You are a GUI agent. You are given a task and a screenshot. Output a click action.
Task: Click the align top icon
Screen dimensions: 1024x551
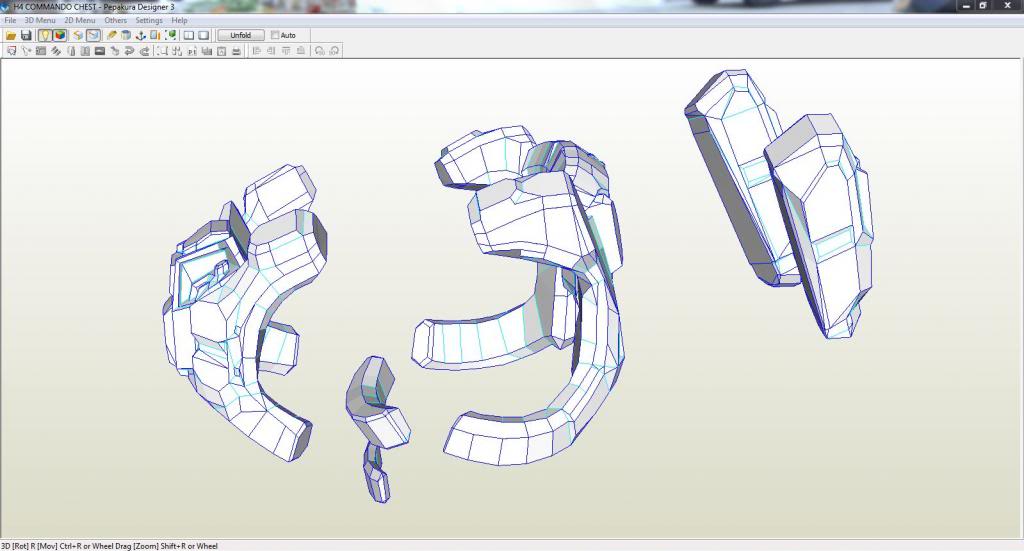(x=286, y=51)
